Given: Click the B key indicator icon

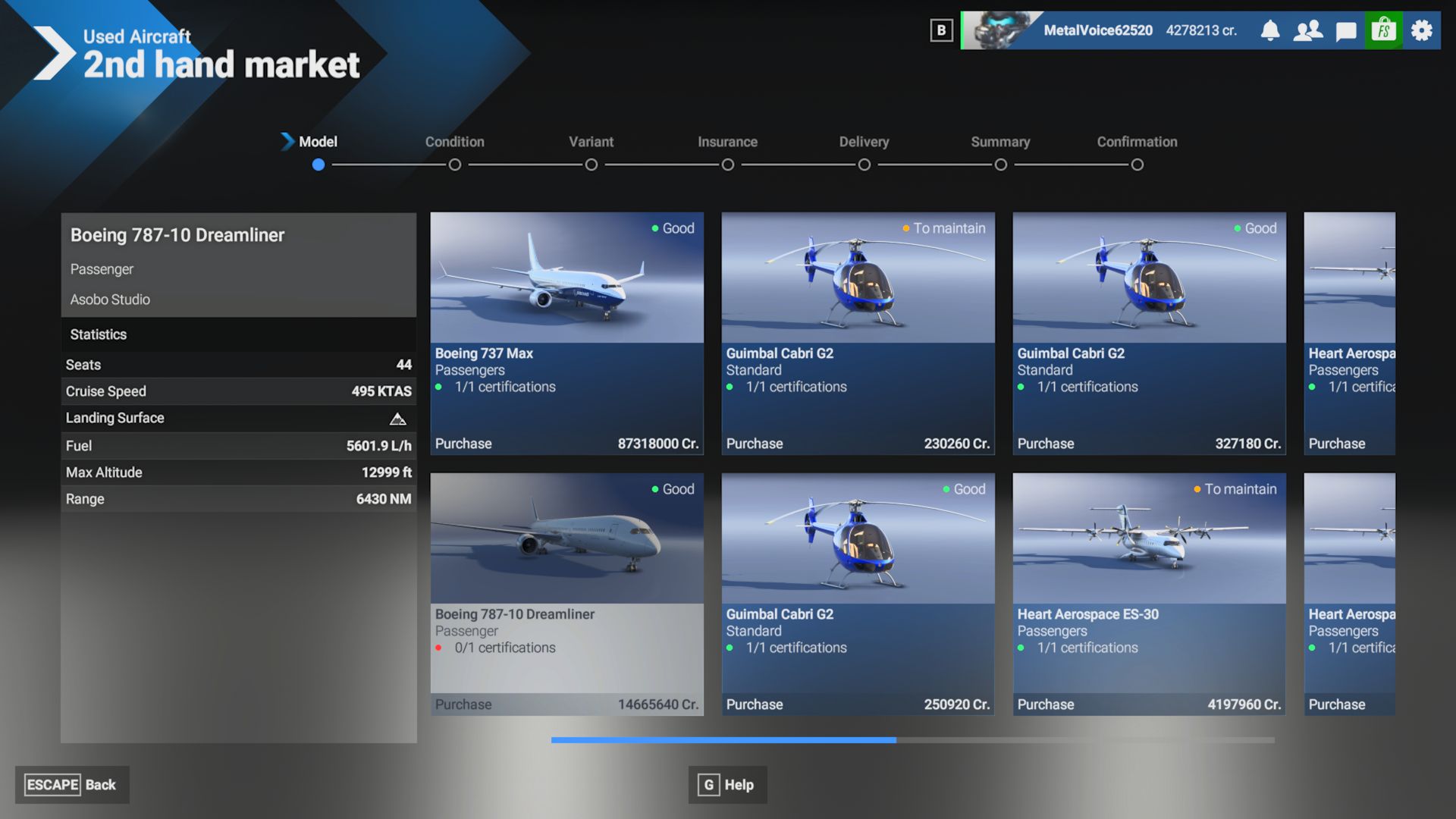Looking at the screenshot, I should click(941, 30).
